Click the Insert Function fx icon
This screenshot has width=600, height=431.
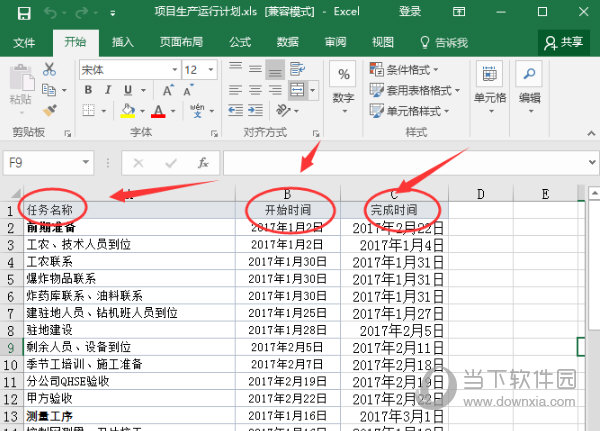(x=203, y=163)
